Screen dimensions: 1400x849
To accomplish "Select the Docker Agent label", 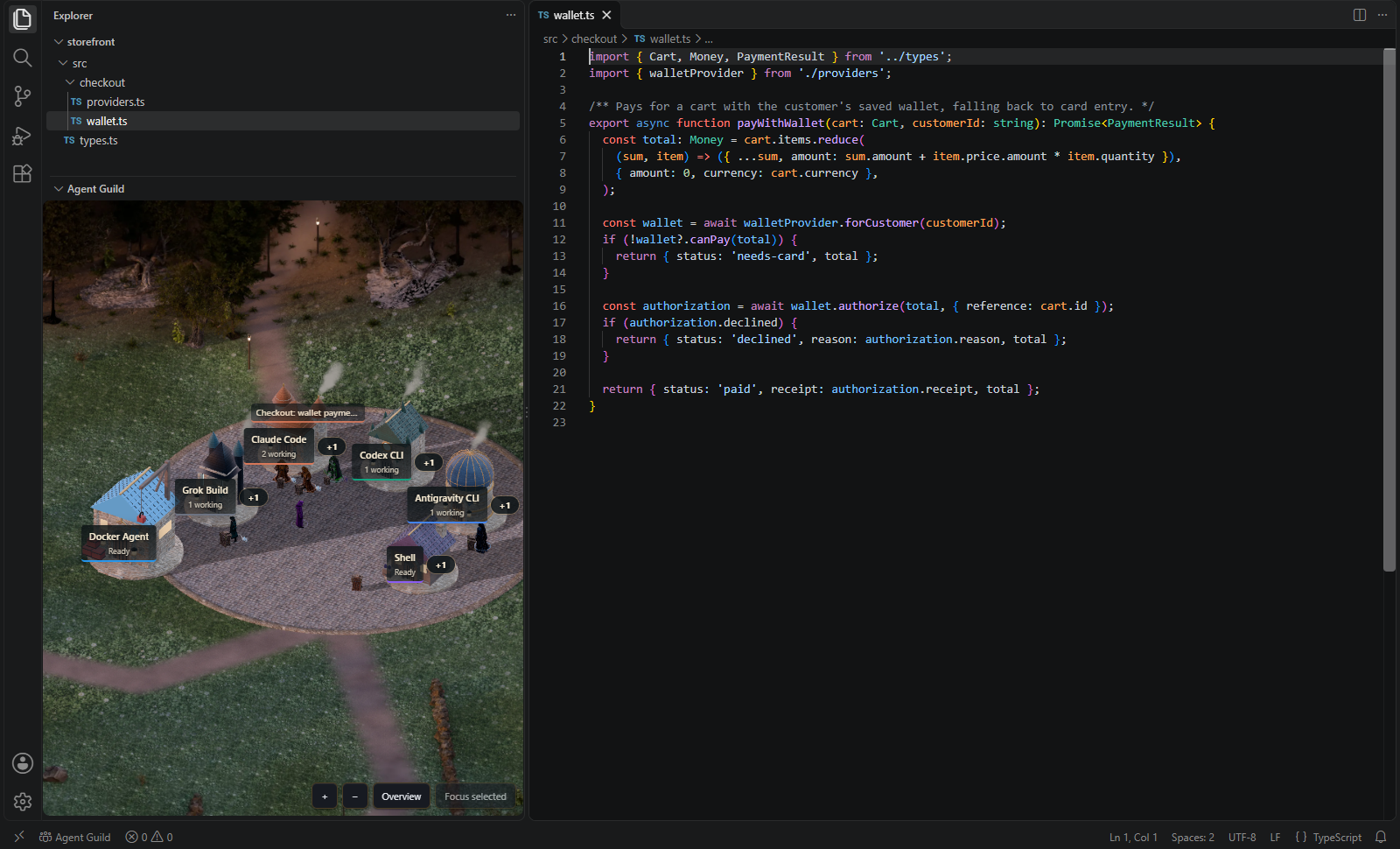I will pos(119,543).
